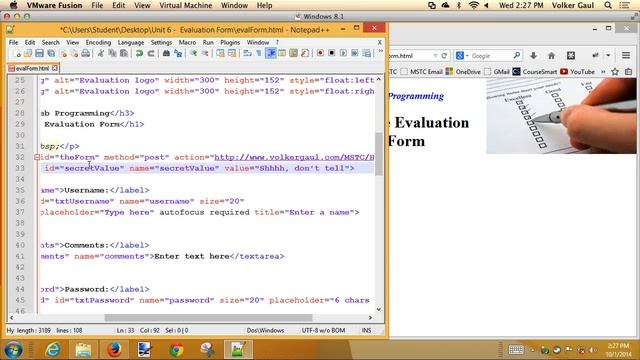Click the INS indicator in the status bar
Image resolution: width=640 pixels, height=360 pixels.
point(366,330)
